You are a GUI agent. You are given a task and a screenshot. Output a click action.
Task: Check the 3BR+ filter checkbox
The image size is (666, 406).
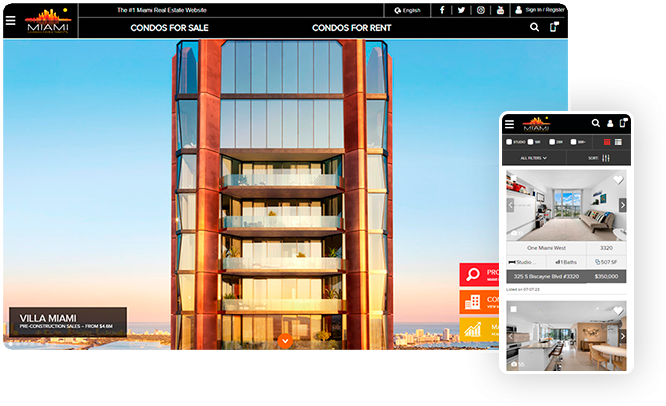[573, 142]
